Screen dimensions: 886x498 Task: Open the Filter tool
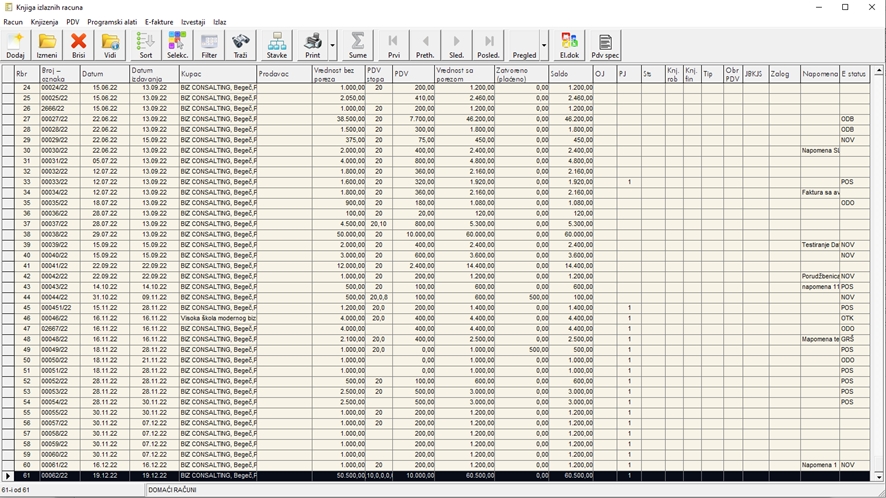click(x=209, y=45)
